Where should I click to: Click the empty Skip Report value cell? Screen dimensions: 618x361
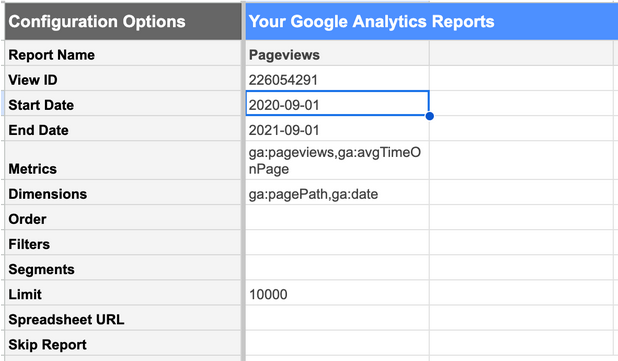(x=337, y=343)
